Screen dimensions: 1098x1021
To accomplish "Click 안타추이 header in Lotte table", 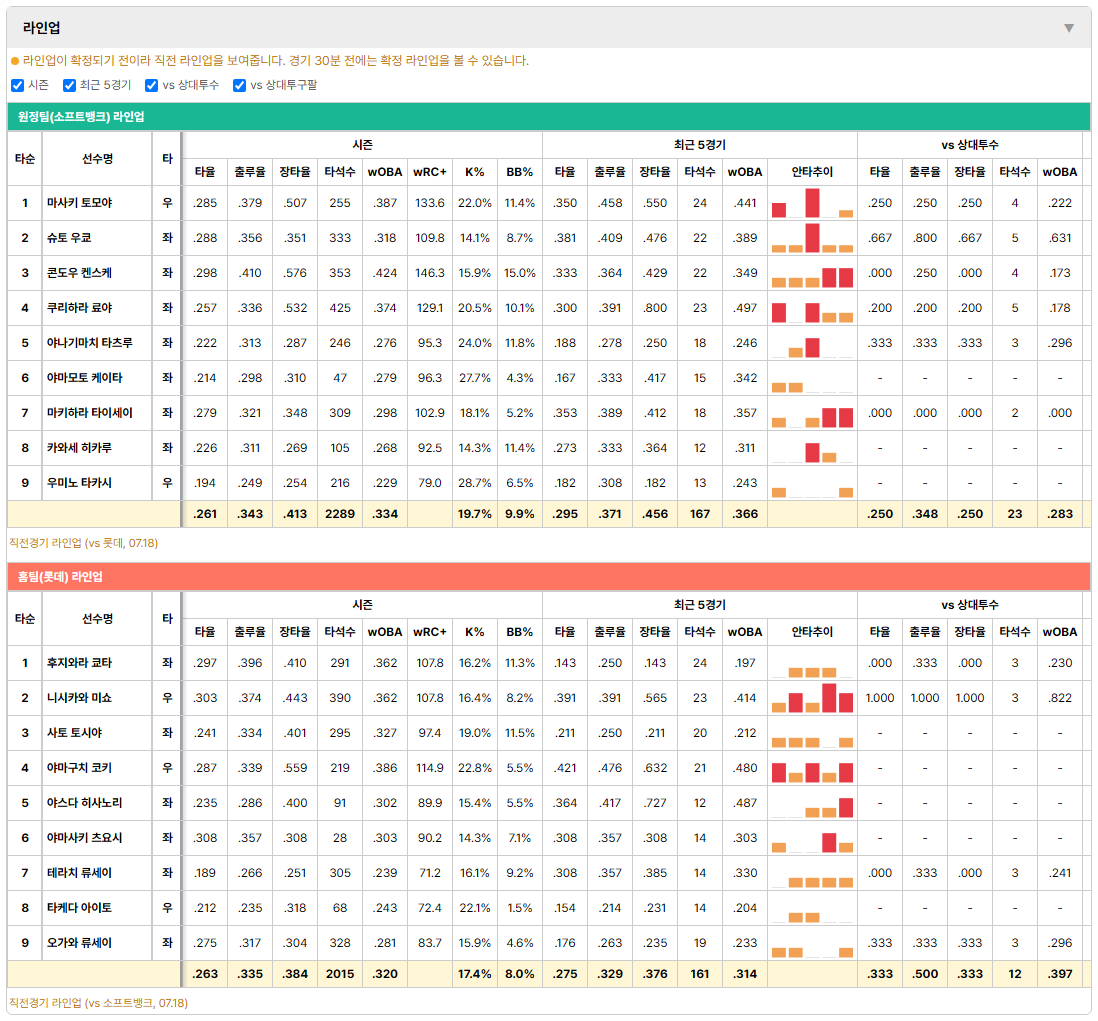I will point(812,632).
